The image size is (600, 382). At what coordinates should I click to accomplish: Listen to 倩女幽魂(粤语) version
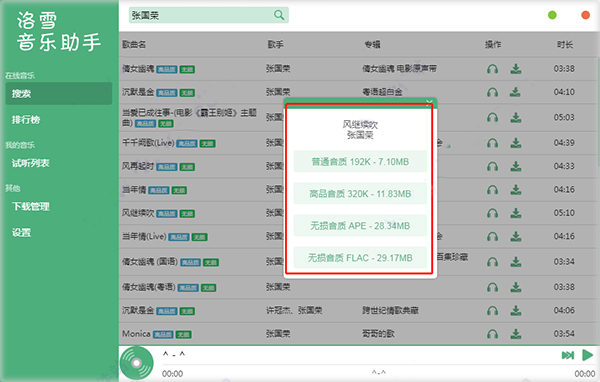pyautogui.click(x=492, y=287)
